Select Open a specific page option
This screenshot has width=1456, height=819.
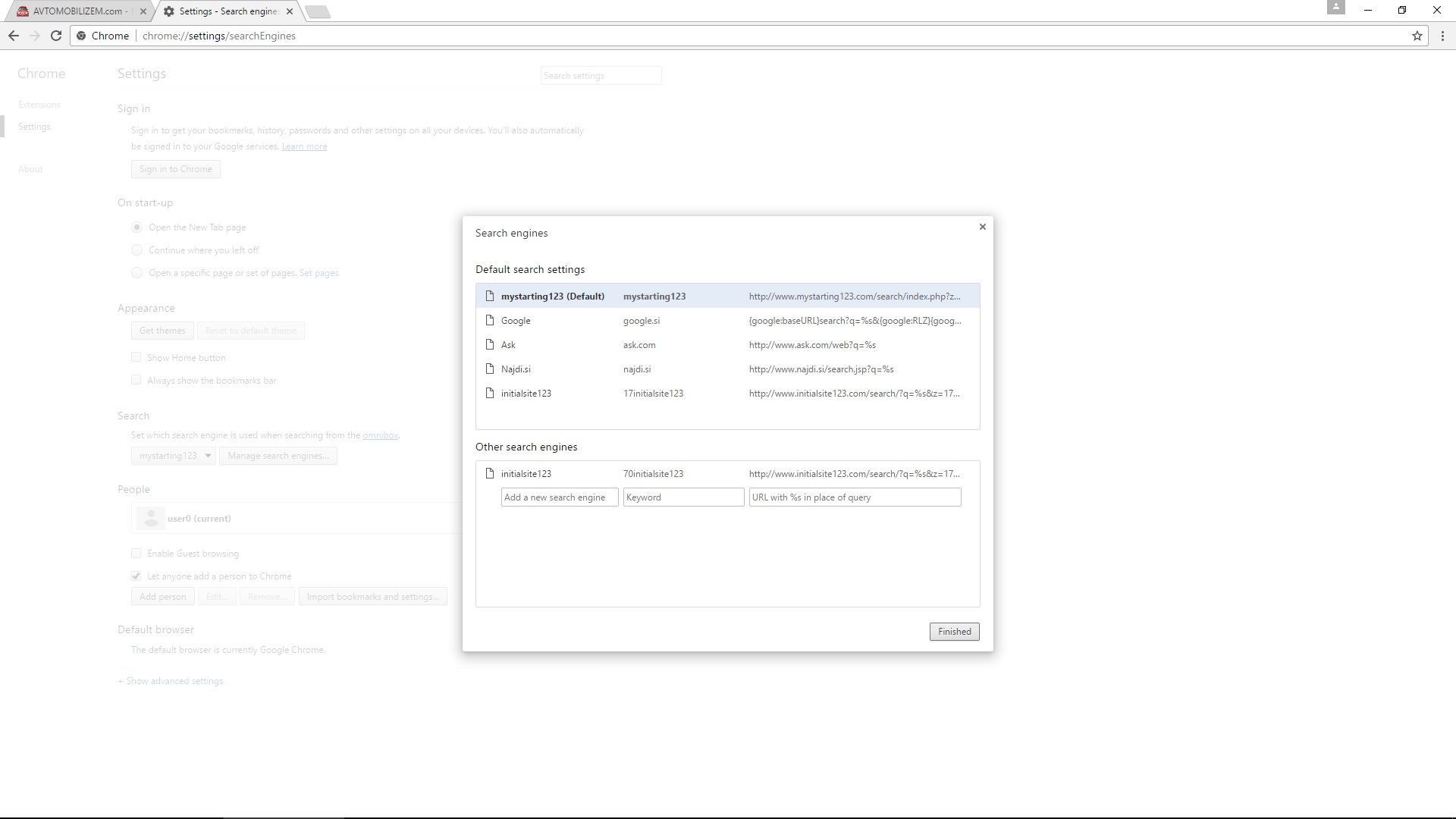(x=136, y=273)
